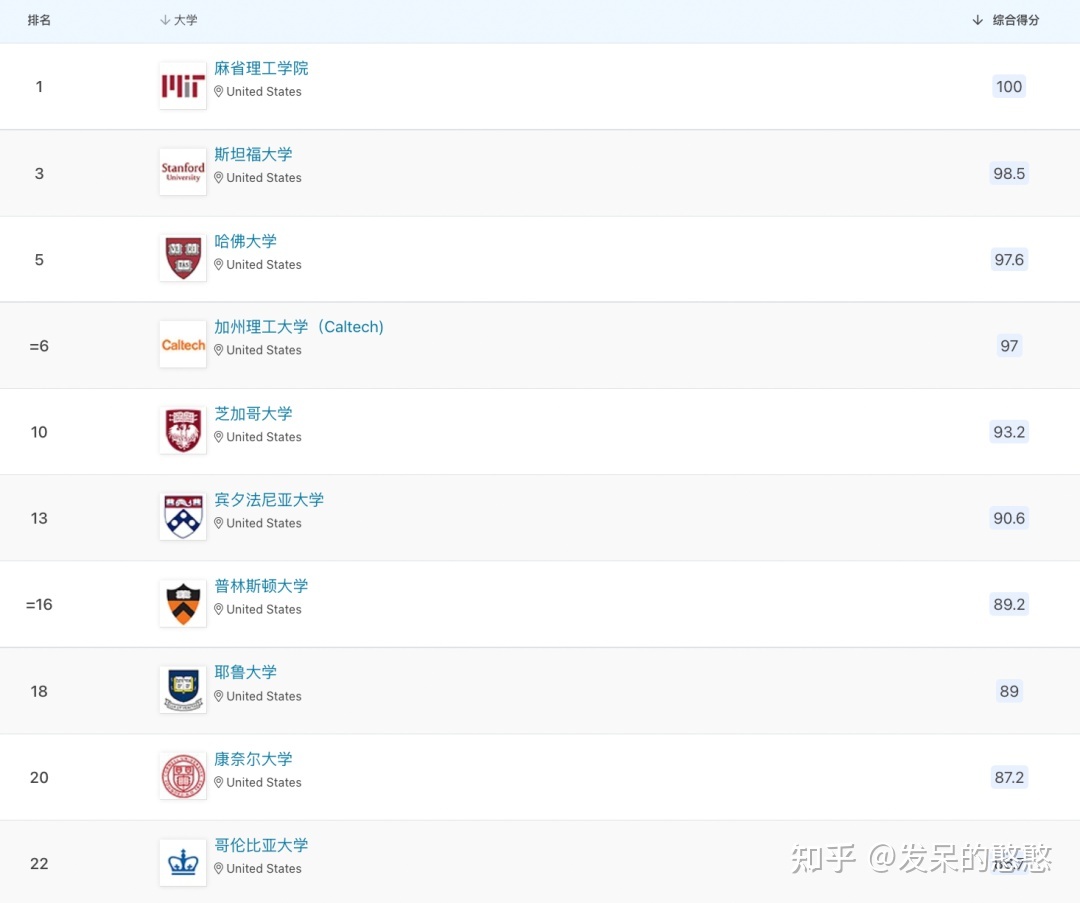
Task: Sort by 大学 column arrow
Action: coord(165,20)
